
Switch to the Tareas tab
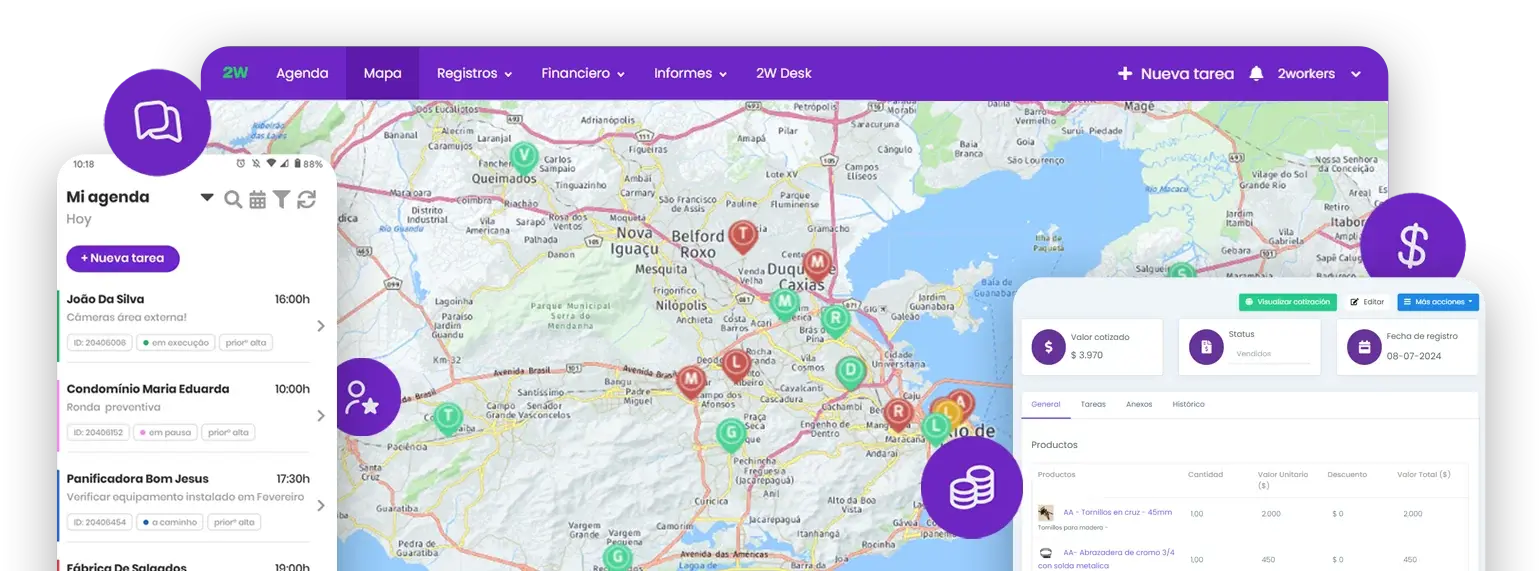tap(1093, 404)
